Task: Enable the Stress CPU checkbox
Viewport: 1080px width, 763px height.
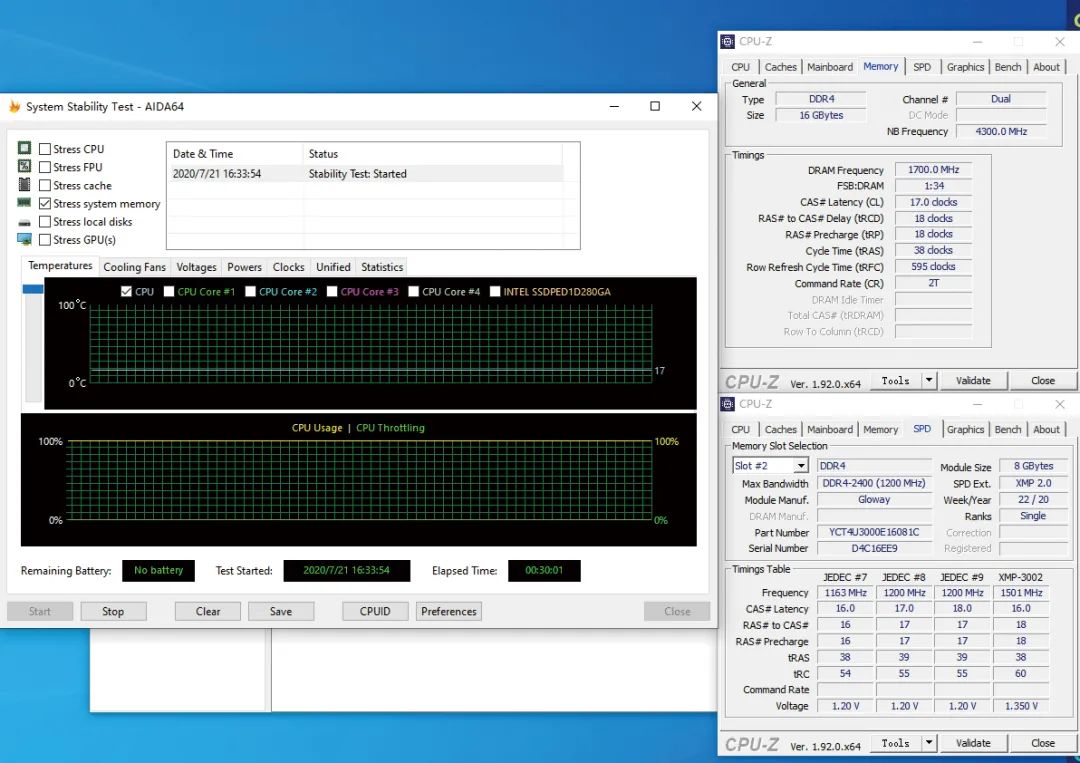Action: tap(45, 149)
